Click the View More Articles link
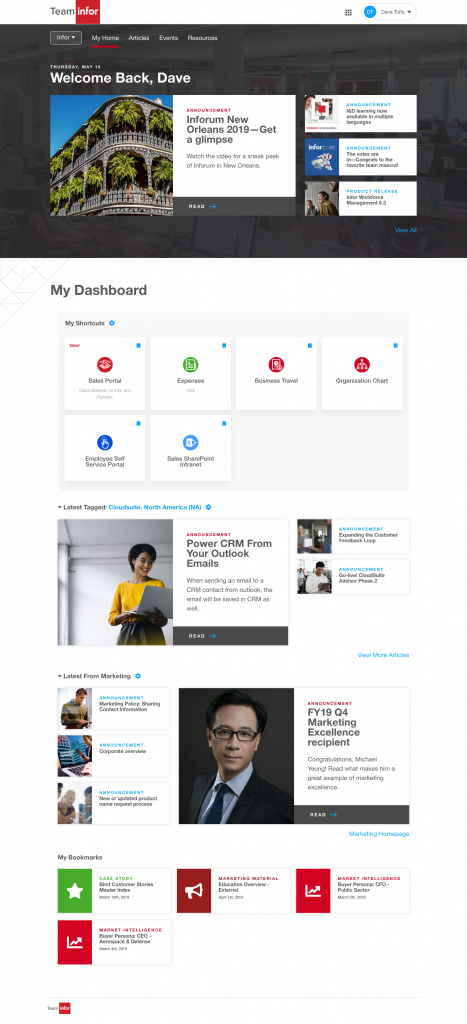This screenshot has height=1024, width=467. [383, 655]
